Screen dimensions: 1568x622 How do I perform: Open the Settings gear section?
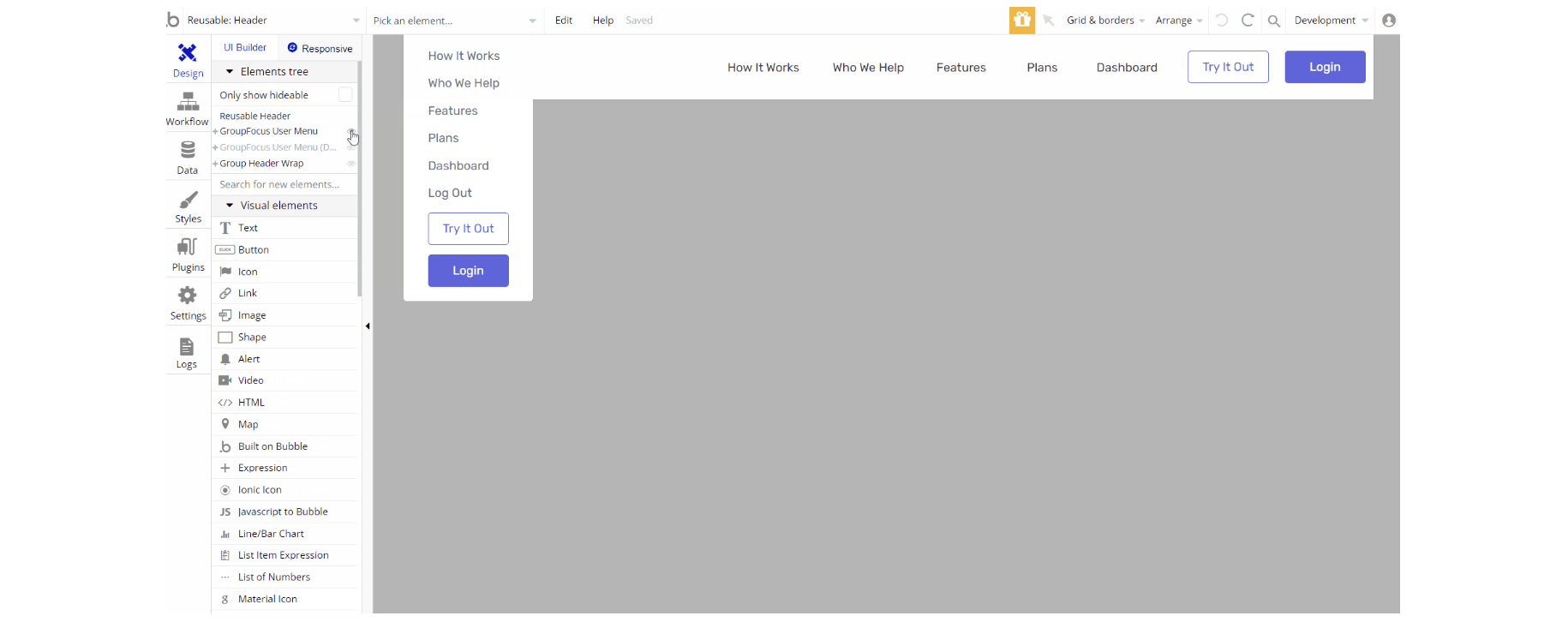(x=188, y=303)
